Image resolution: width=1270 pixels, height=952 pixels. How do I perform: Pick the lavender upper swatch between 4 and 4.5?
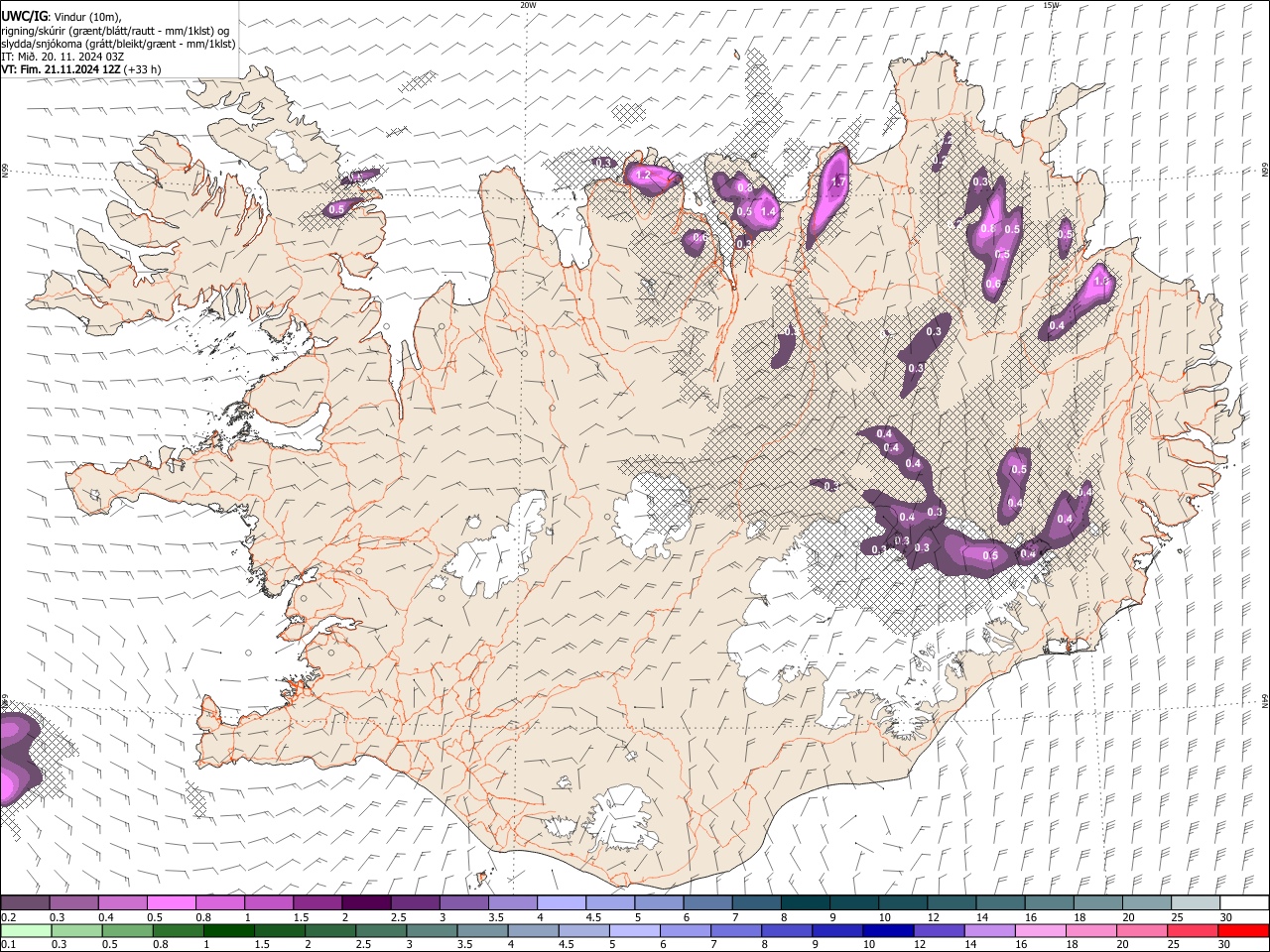[561, 903]
